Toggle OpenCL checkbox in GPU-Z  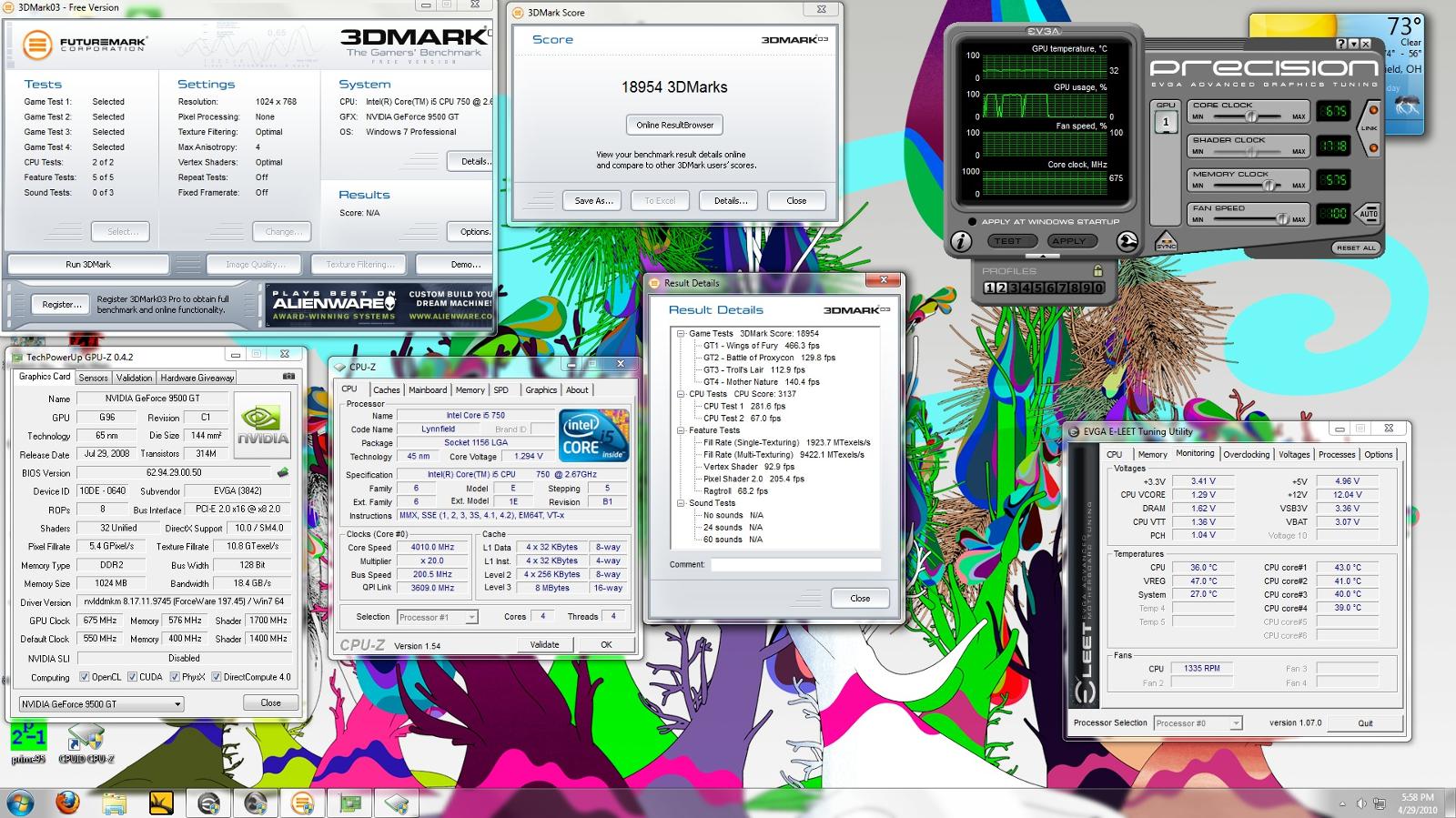tap(84, 677)
